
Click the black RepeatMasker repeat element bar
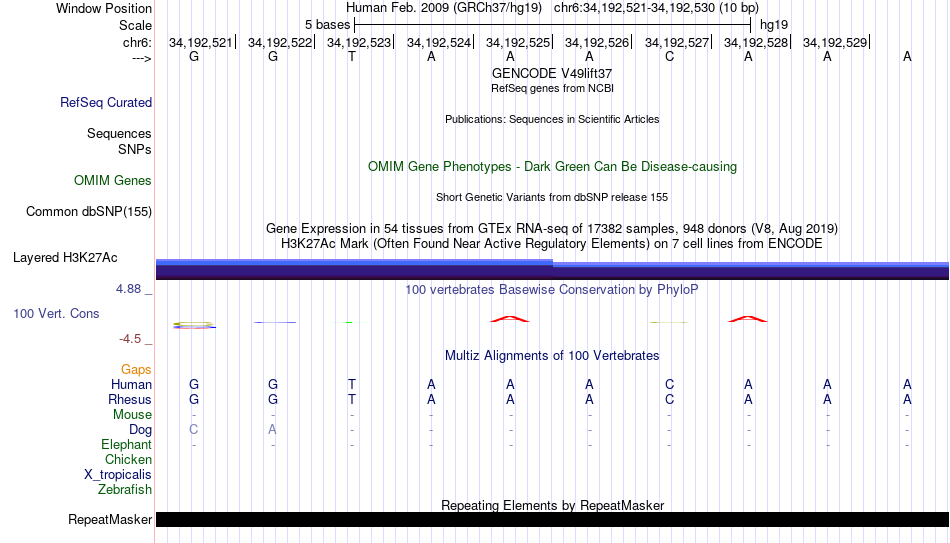[552, 519]
